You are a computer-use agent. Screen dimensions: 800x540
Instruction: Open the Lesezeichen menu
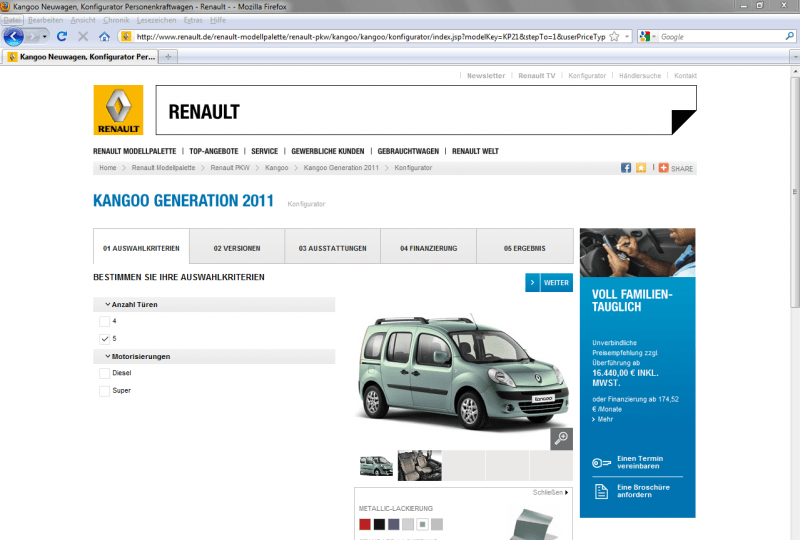point(156,20)
